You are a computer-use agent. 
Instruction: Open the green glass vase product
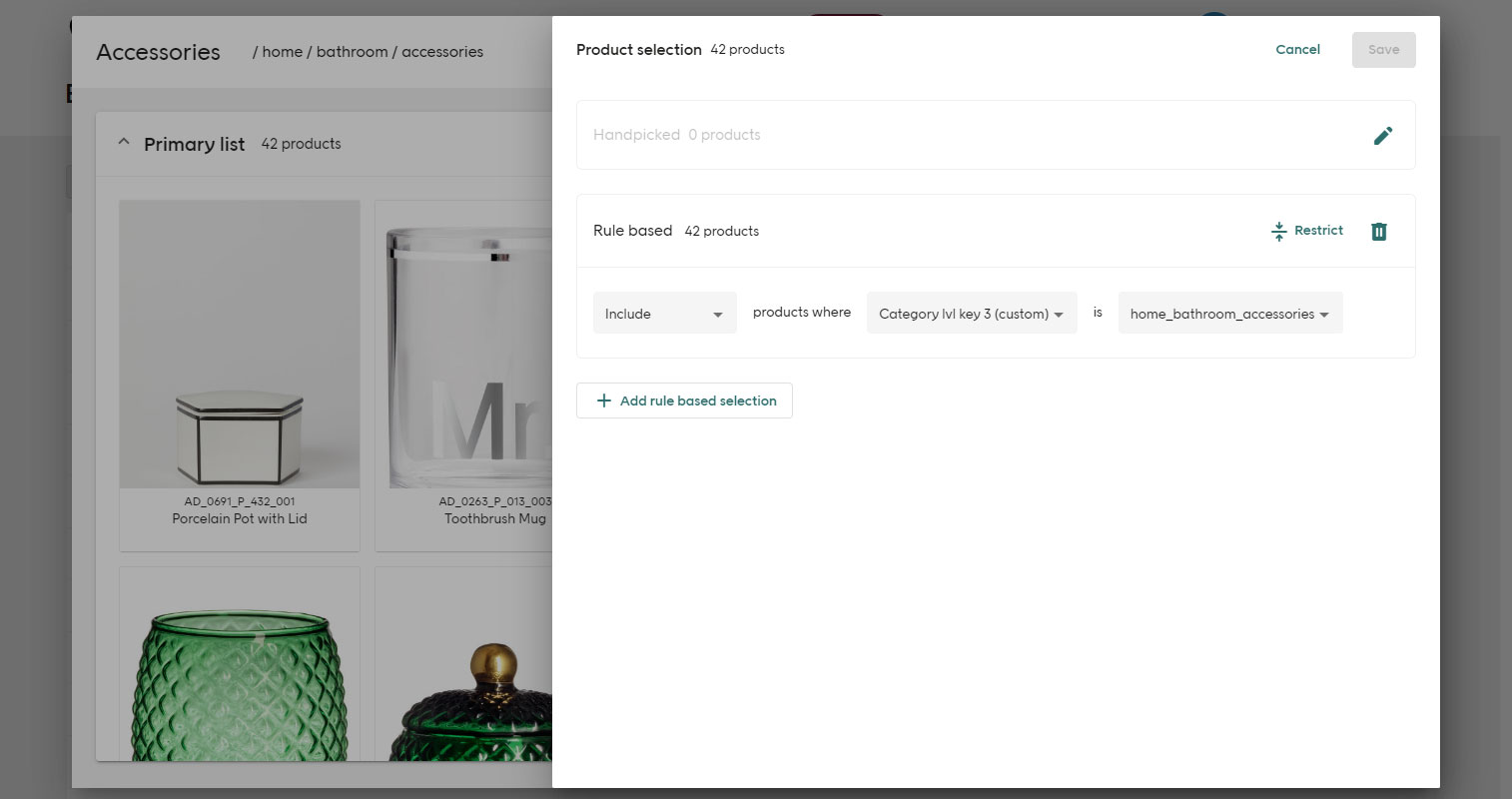pyautogui.click(x=240, y=664)
